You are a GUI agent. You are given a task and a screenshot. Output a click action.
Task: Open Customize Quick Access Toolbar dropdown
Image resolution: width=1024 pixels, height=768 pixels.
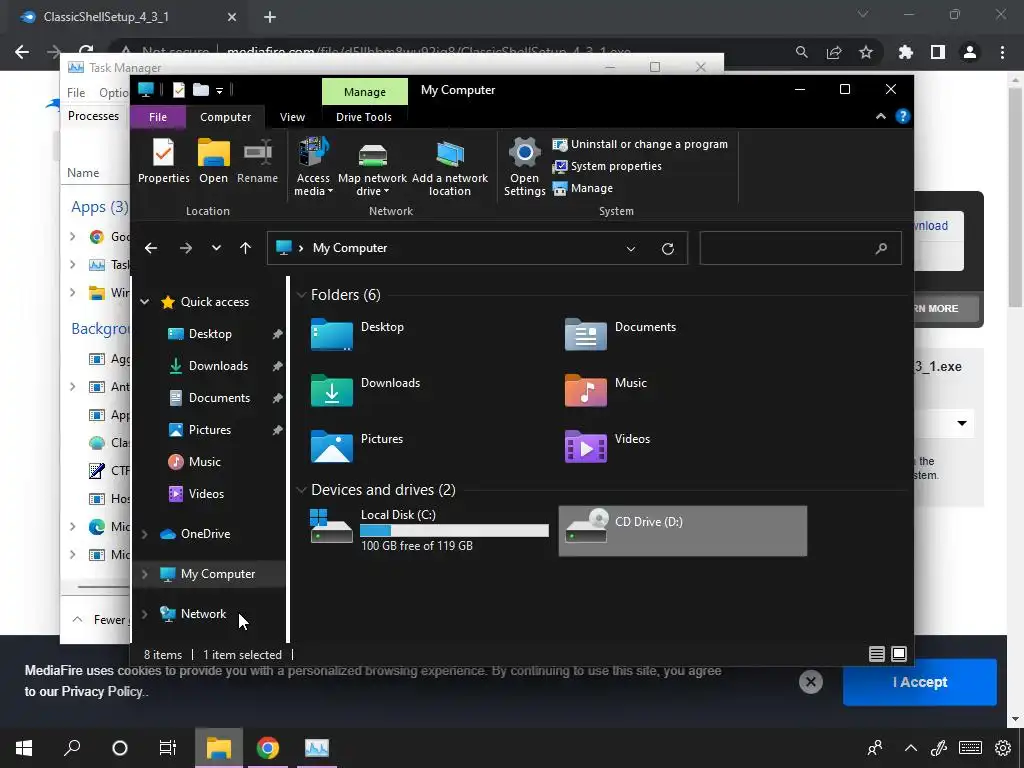tap(219, 90)
